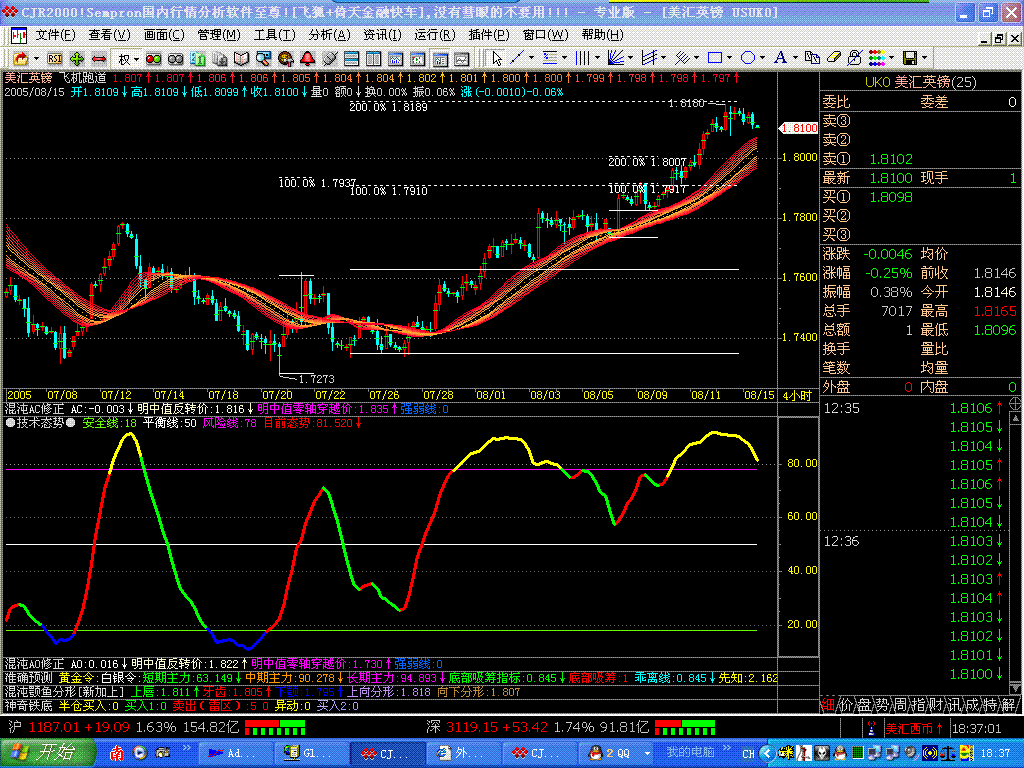Click the green four-way move icon

78,59
